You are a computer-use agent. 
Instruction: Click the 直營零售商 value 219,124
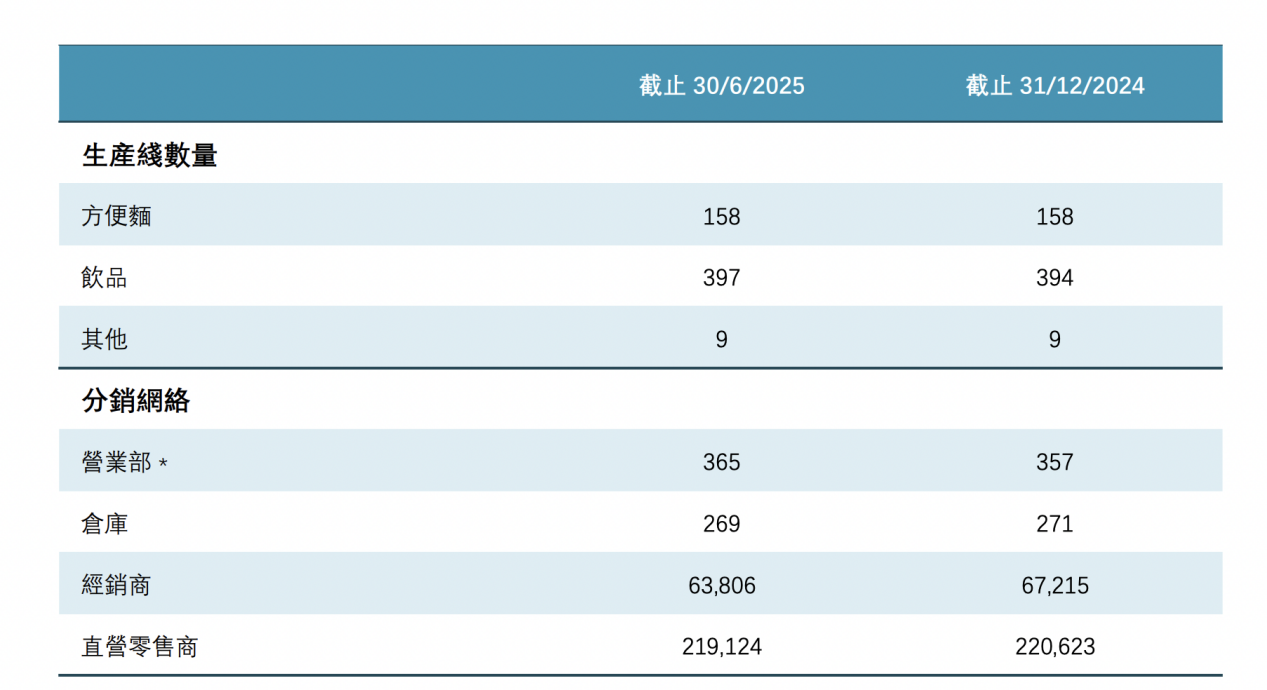click(722, 647)
